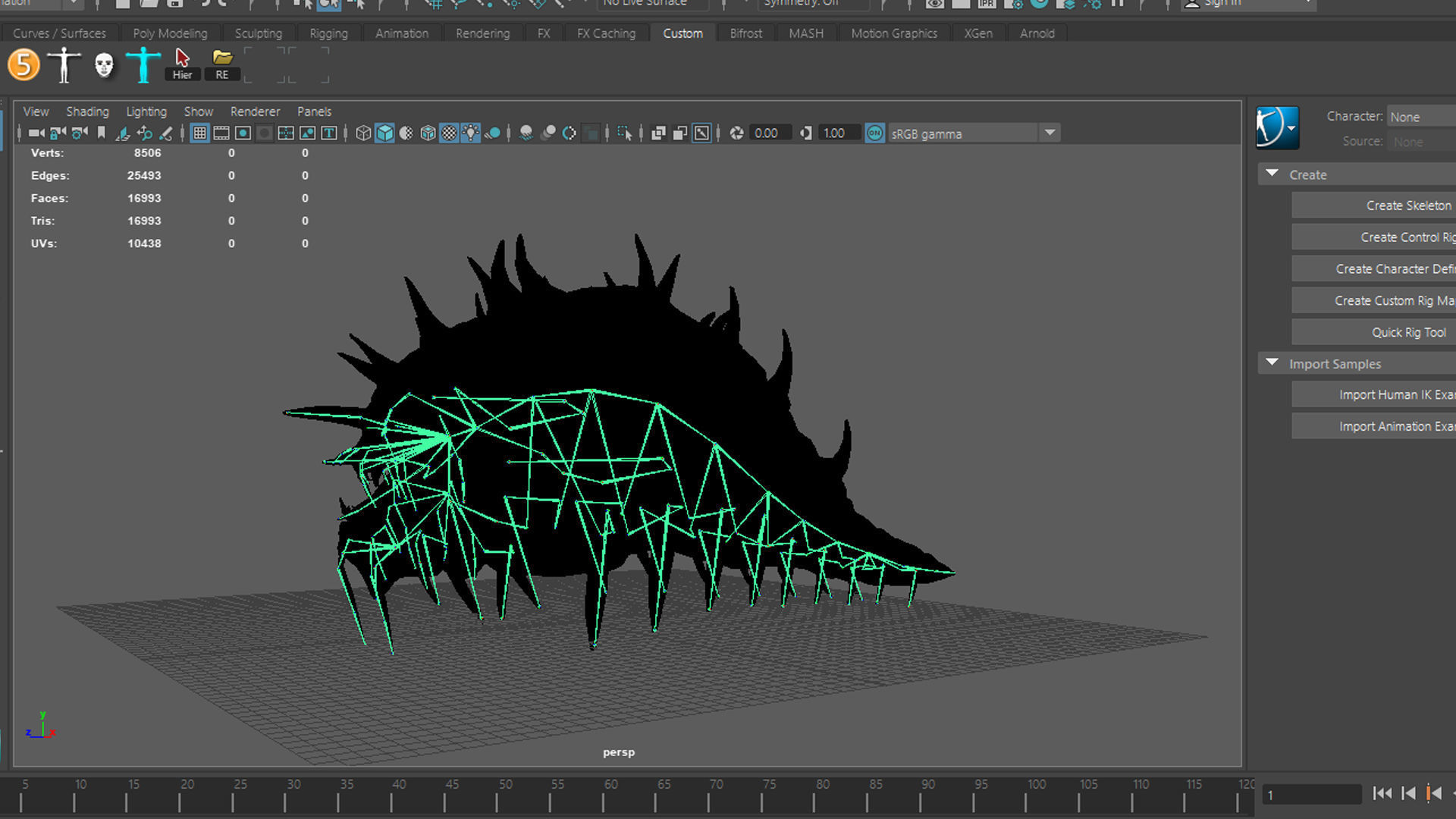Click the Create Control Rig button

pyautogui.click(x=1373, y=237)
